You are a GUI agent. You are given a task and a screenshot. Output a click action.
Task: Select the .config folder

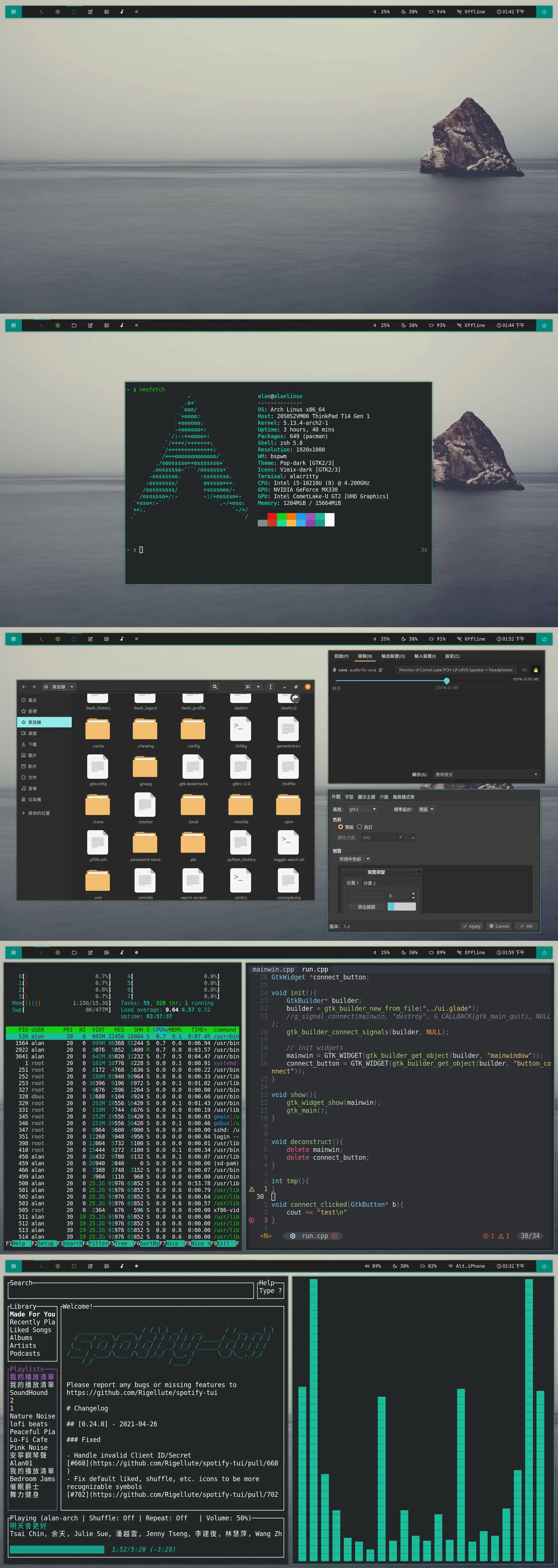pos(193,732)
